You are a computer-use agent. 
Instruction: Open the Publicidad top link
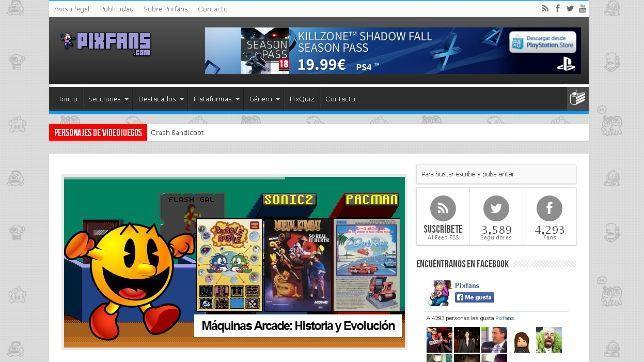(x=117, y=9)
